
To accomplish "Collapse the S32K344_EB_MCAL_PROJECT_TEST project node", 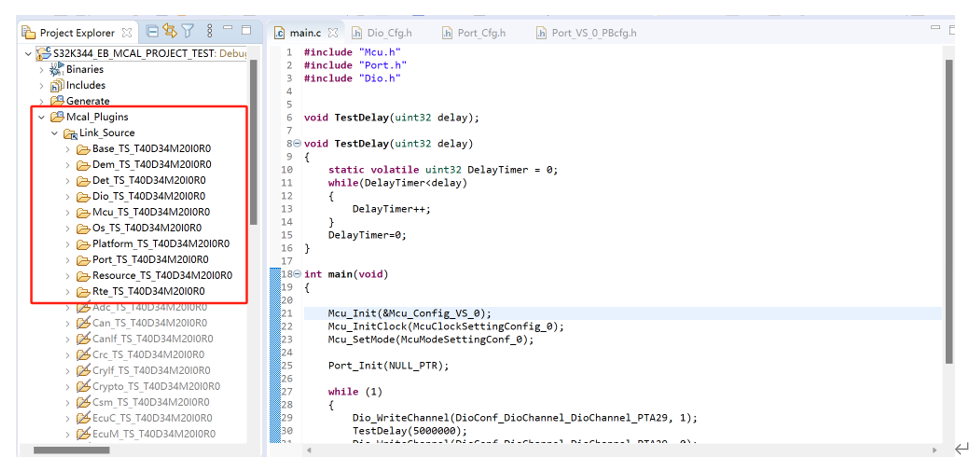I will (28, 54).
